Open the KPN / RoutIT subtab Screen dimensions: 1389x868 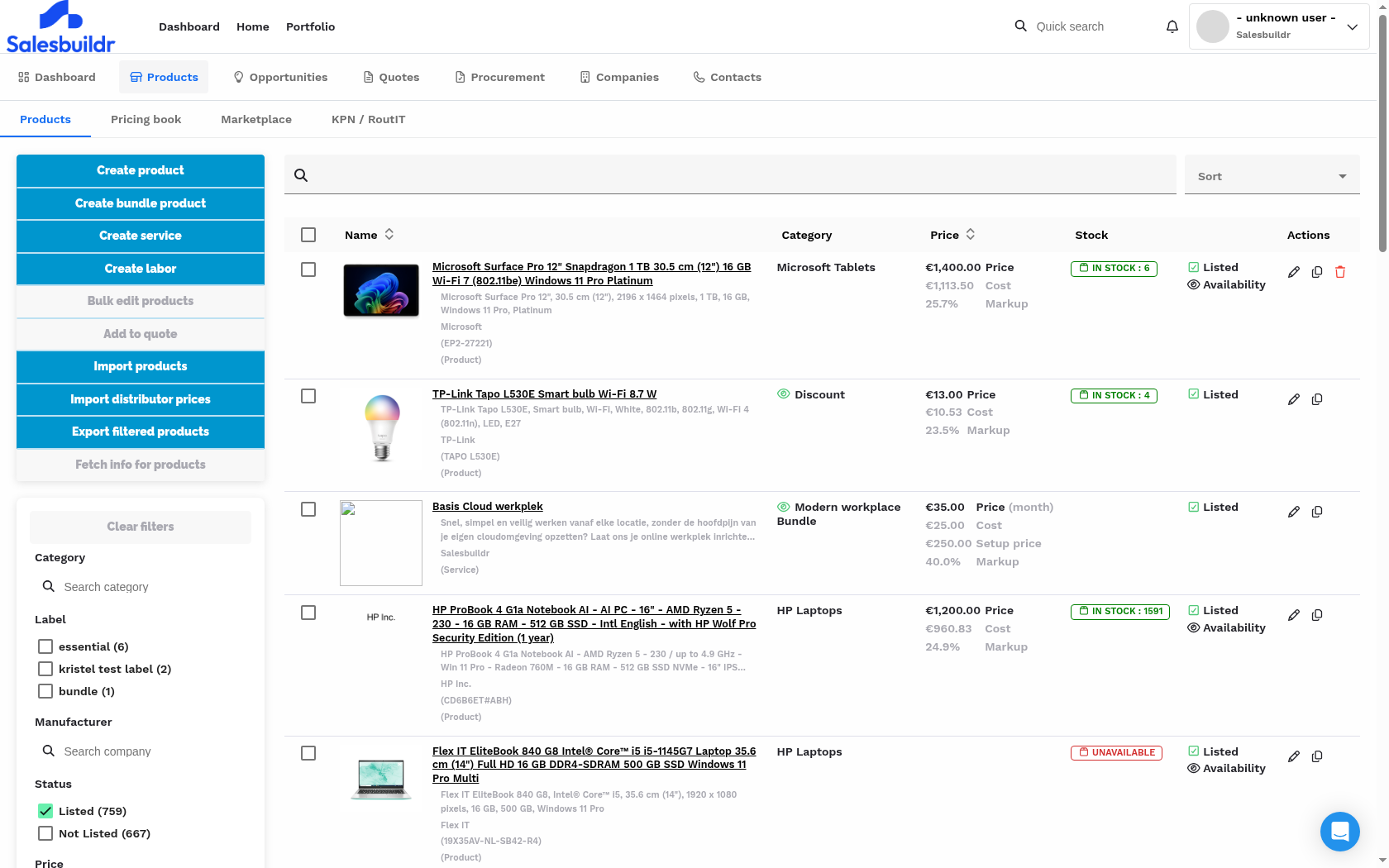click(x=368, y=119)
